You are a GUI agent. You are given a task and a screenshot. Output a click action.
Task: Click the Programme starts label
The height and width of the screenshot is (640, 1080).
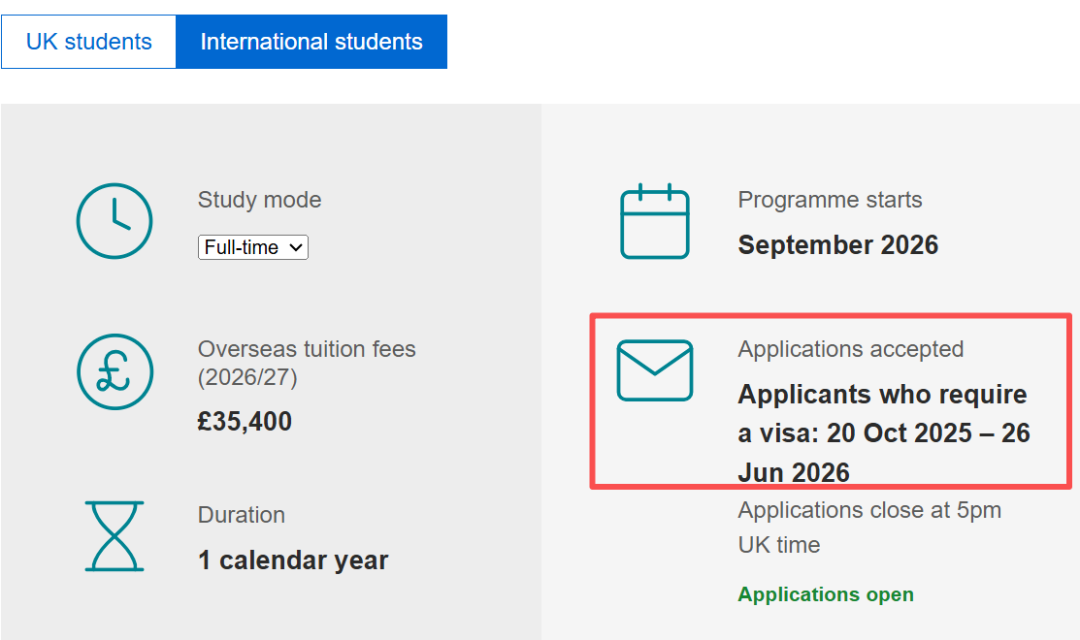click(830, 200)
